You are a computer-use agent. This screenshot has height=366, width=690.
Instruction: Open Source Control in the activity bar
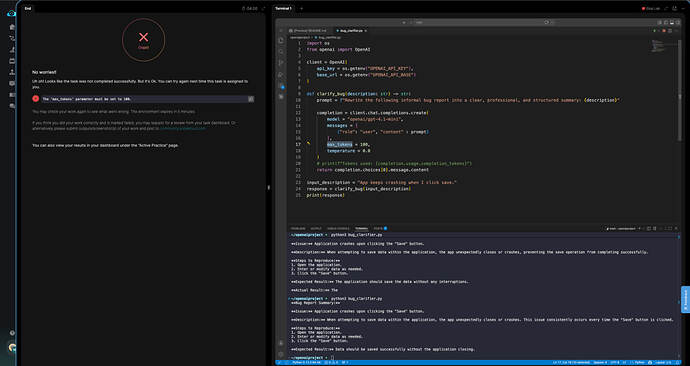[281, 63]
